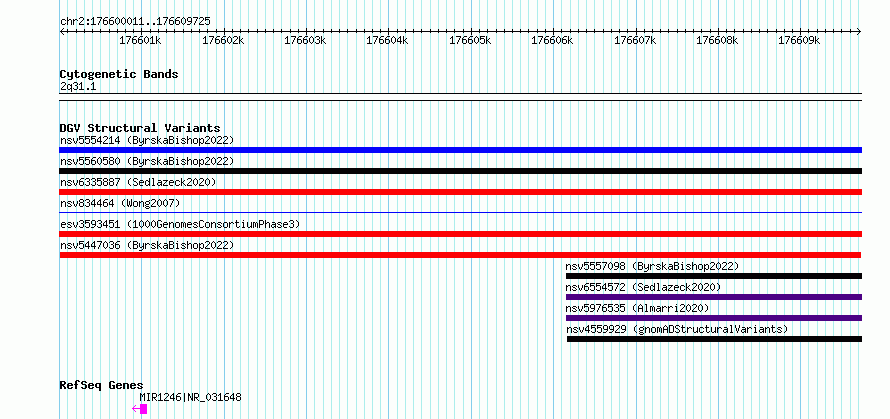Click the 176606k ruler position
This screenshot has width=890, height=419.
(x=552, y=41)
